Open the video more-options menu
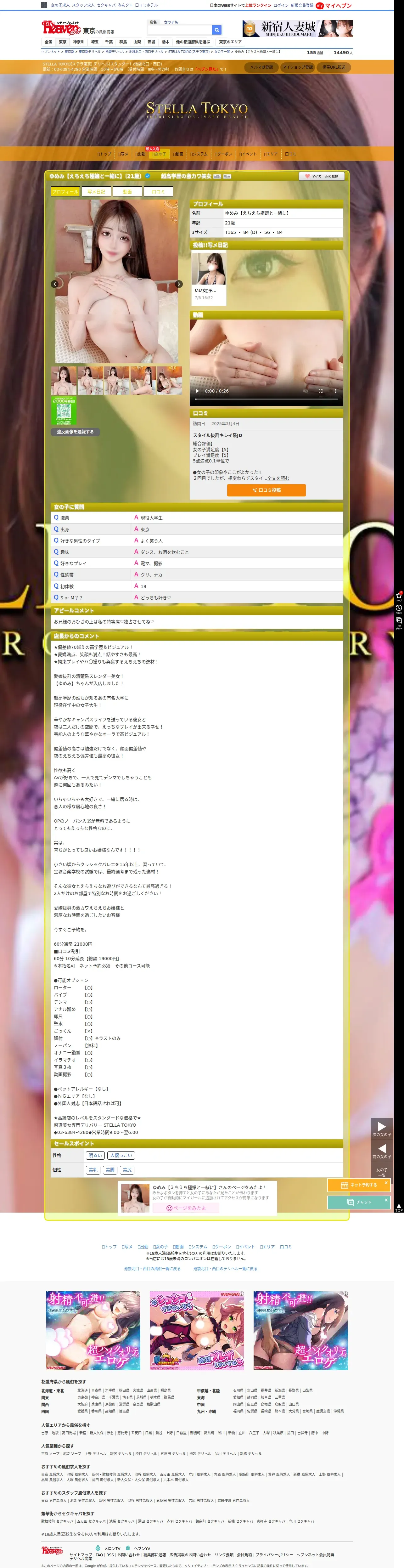Image resolution: width=404 pixels, height=1568 pixels. coord(335,391)
